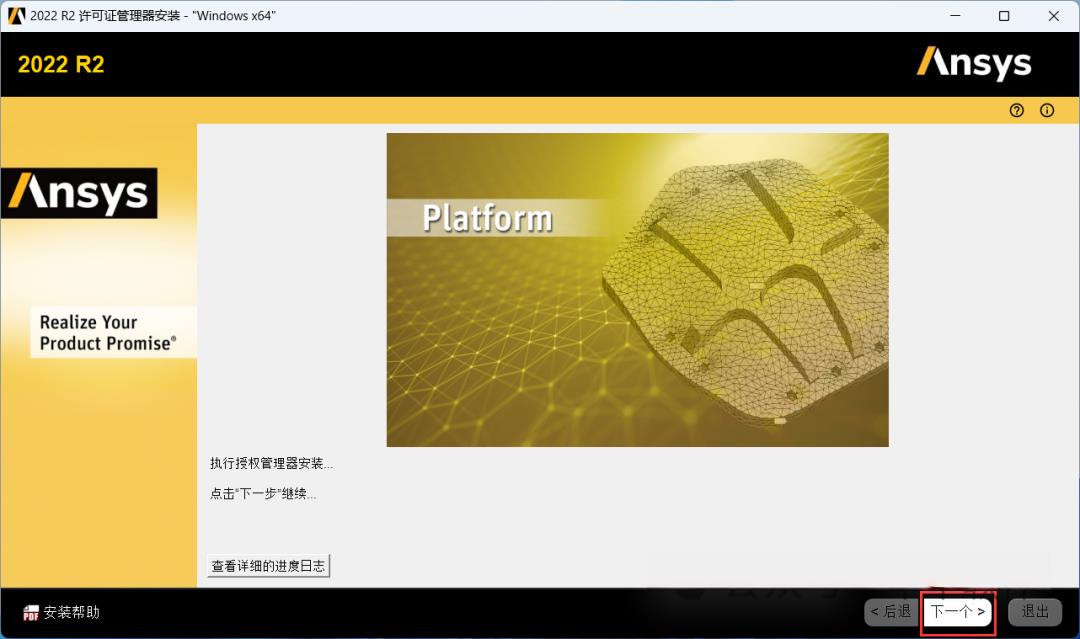Select the 点击"下一步"继续... instruction text
Screen dimensions: 1080x639
click(263, 494)
